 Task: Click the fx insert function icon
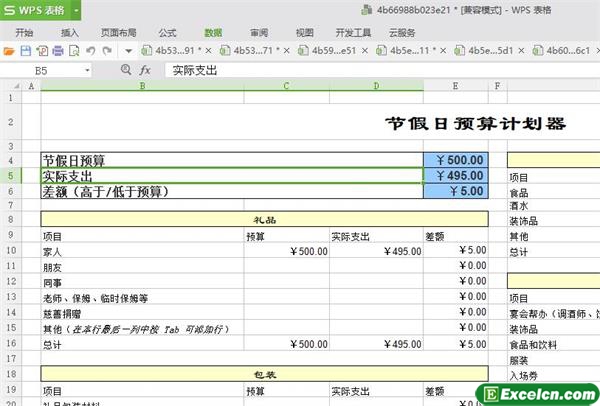(145, 71)
